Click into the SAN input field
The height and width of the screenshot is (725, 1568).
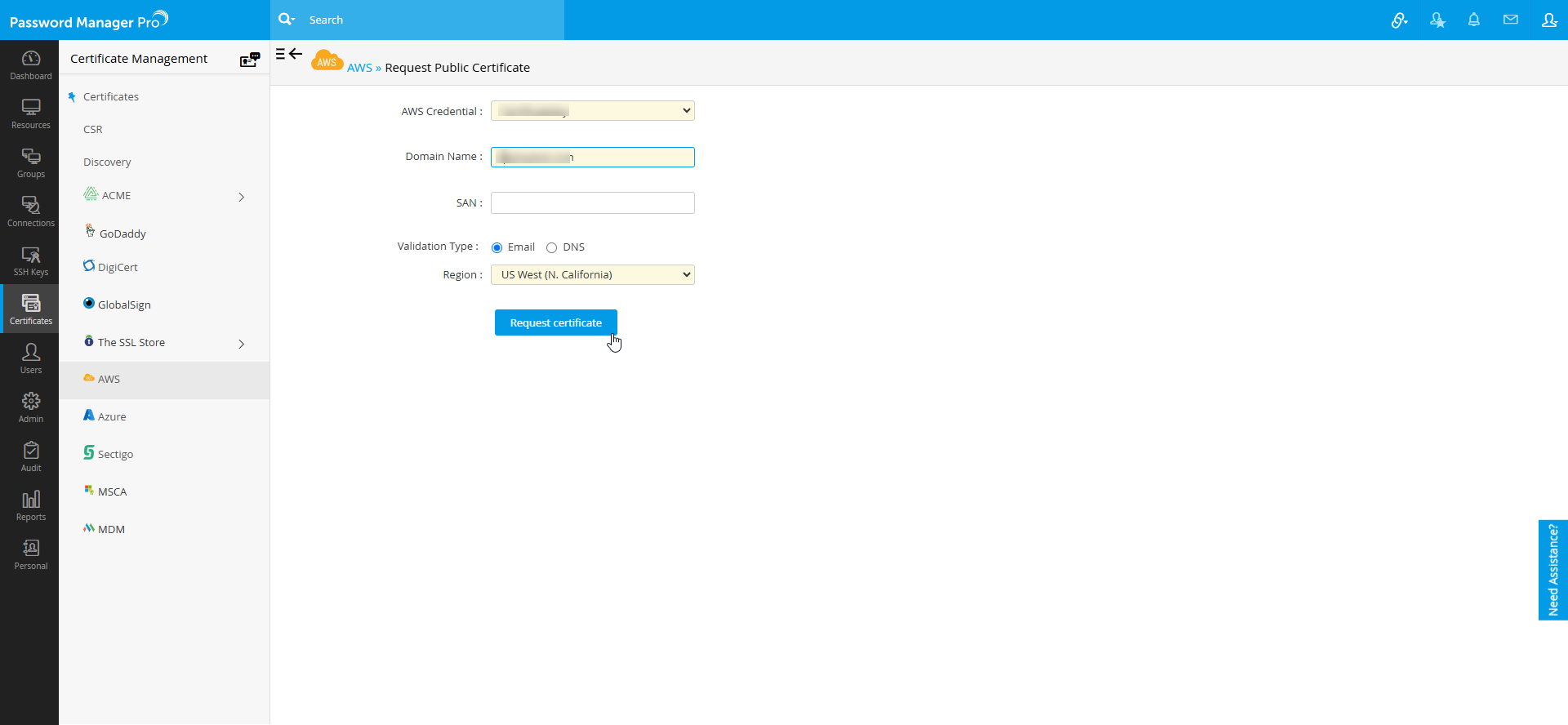593,202
